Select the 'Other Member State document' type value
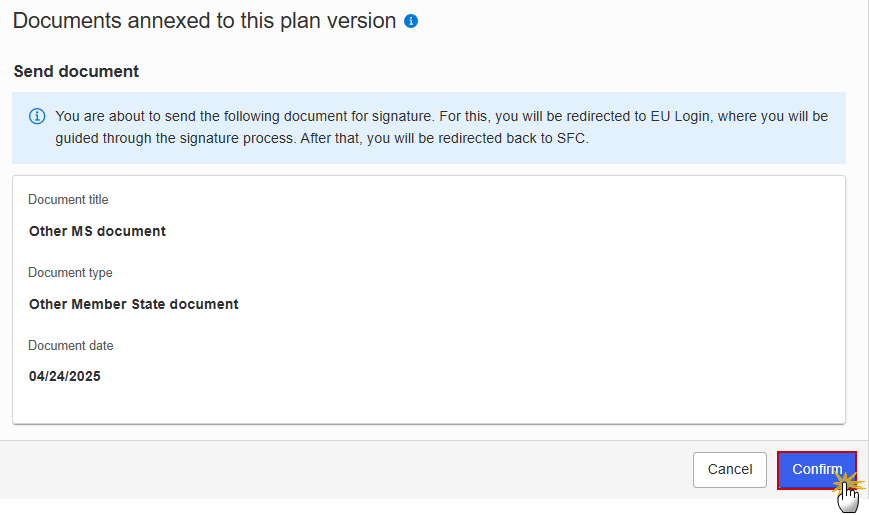The image size is (869, 515). [134, 304]
